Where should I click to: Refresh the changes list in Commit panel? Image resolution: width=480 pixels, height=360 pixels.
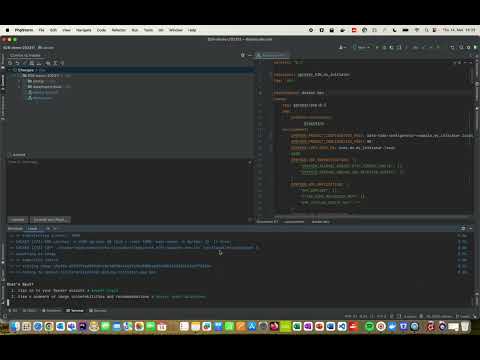(x=10, y=63)
